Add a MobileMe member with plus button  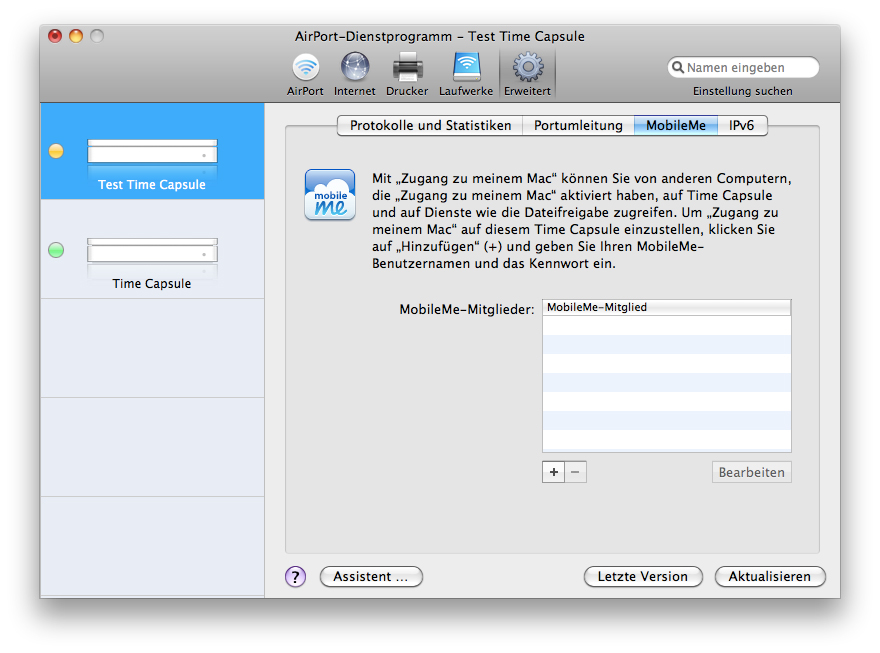point(553,472)
